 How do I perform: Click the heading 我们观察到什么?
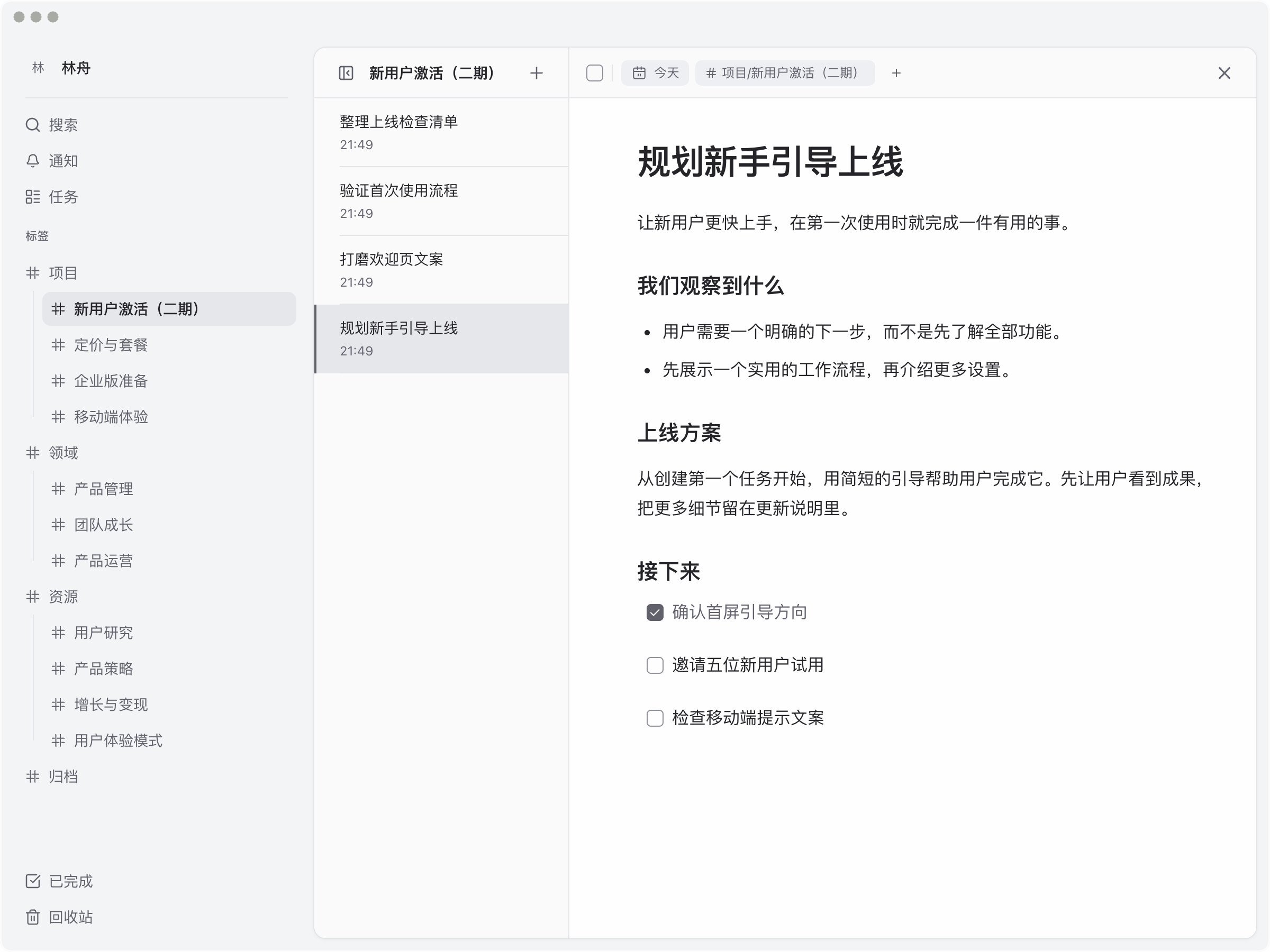tap(711, 285)
